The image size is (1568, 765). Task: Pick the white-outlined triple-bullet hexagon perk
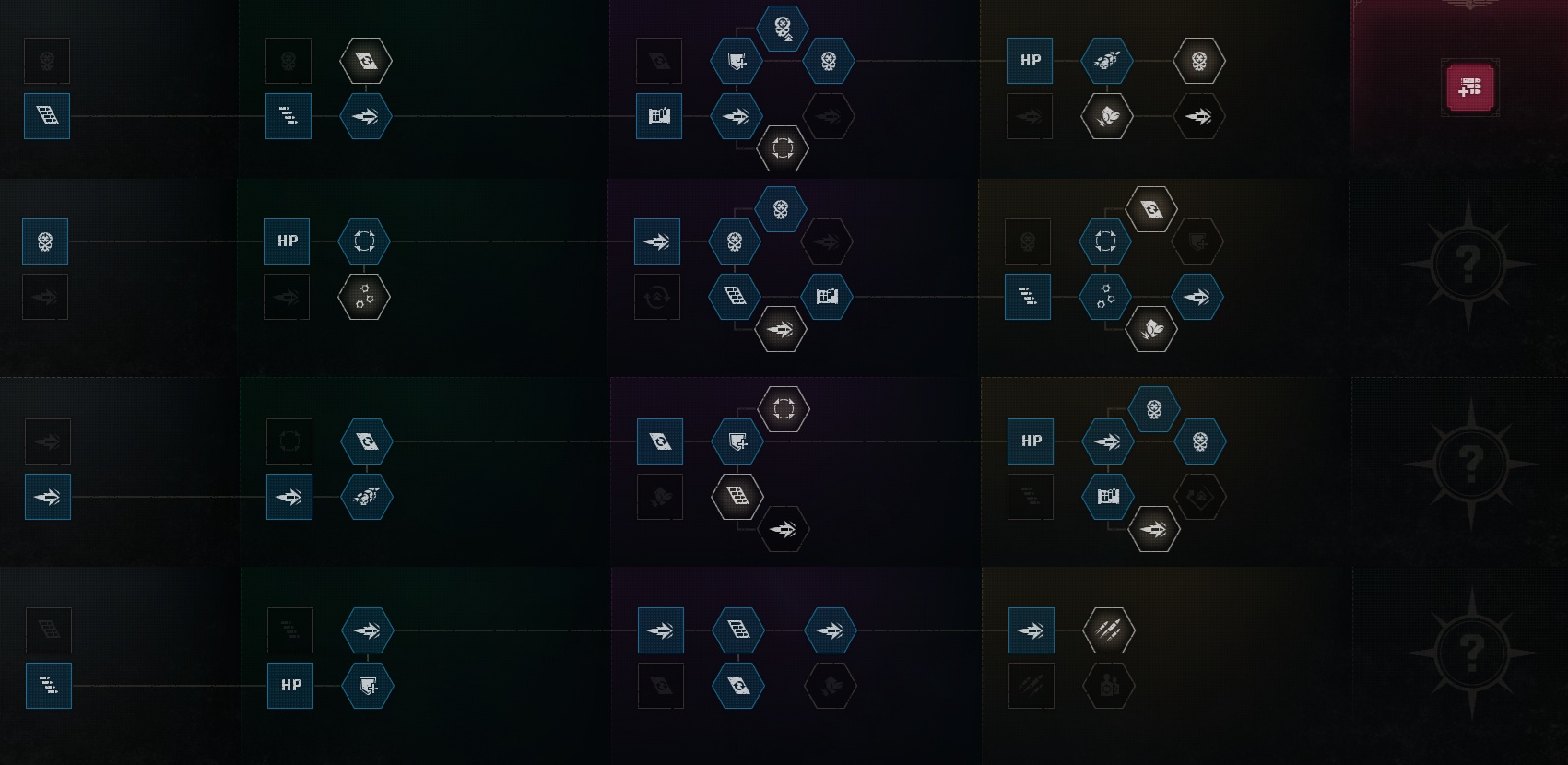click(x=1108, y=630)
